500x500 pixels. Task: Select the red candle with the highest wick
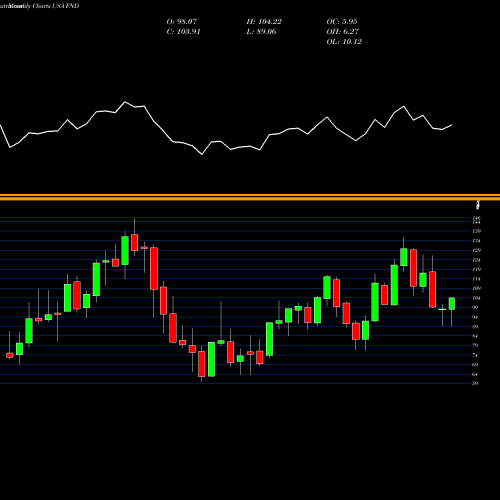[134, 242]
